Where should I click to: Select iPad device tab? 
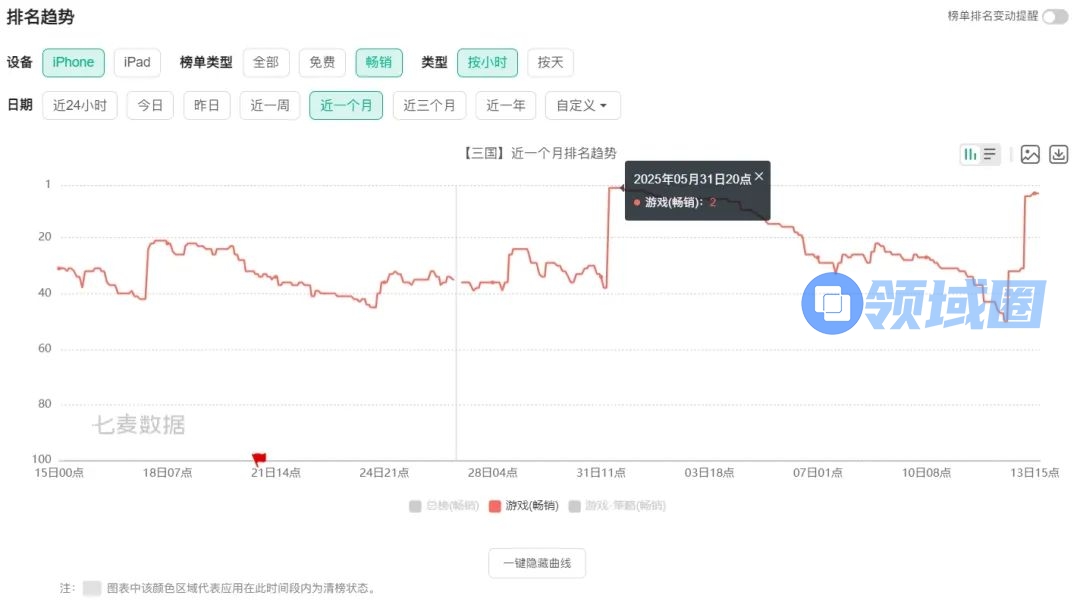point(137,62)
